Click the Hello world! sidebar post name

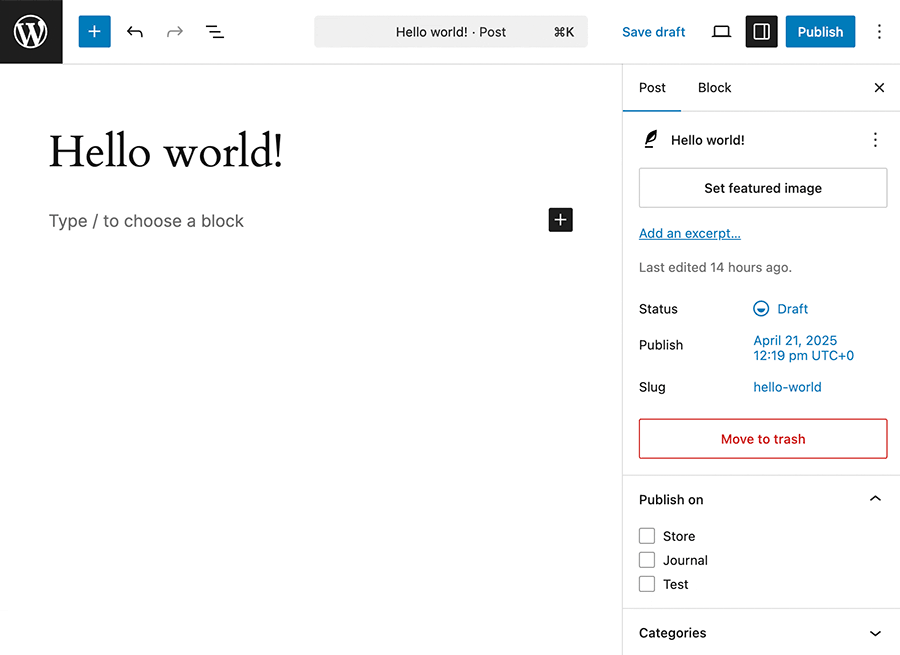pyautogui.click(x=708, y=140)
